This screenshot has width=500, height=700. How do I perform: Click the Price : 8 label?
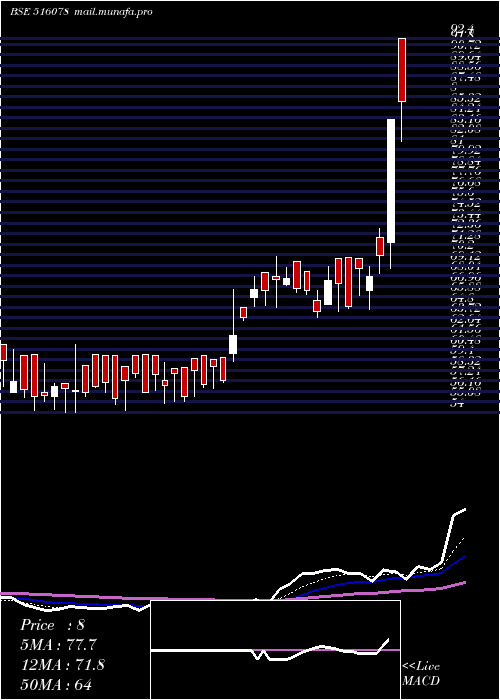[x=52, y=625]
